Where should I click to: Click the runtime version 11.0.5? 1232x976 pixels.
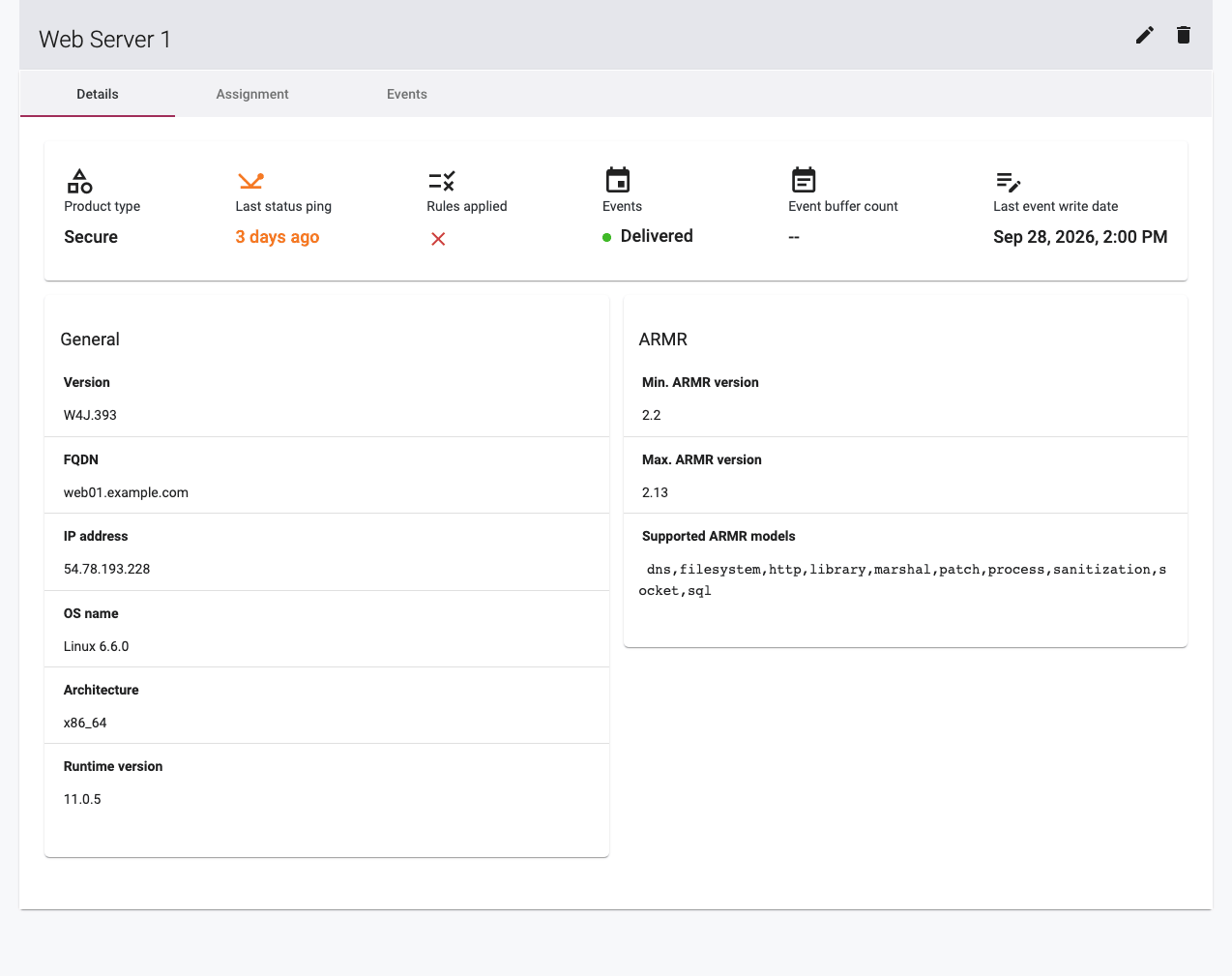click(82, 799)
